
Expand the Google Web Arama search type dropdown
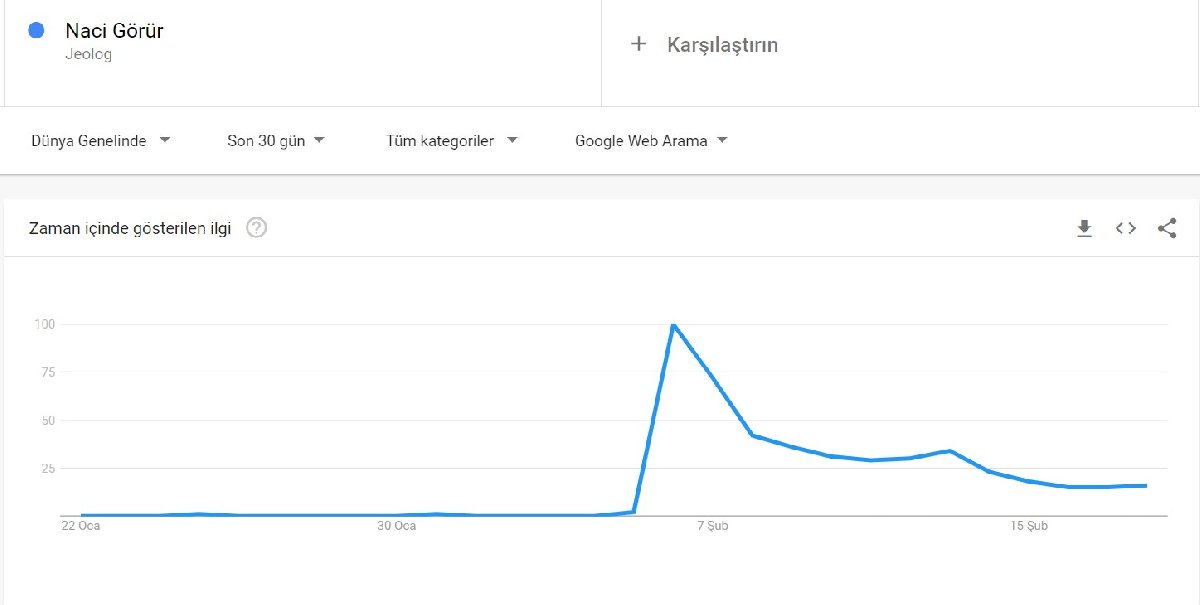coord(651,141)
